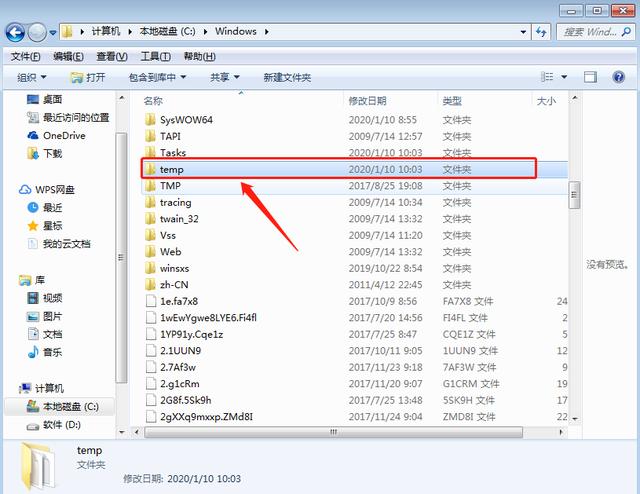Toggle the preview pane icon

(590, 77)
